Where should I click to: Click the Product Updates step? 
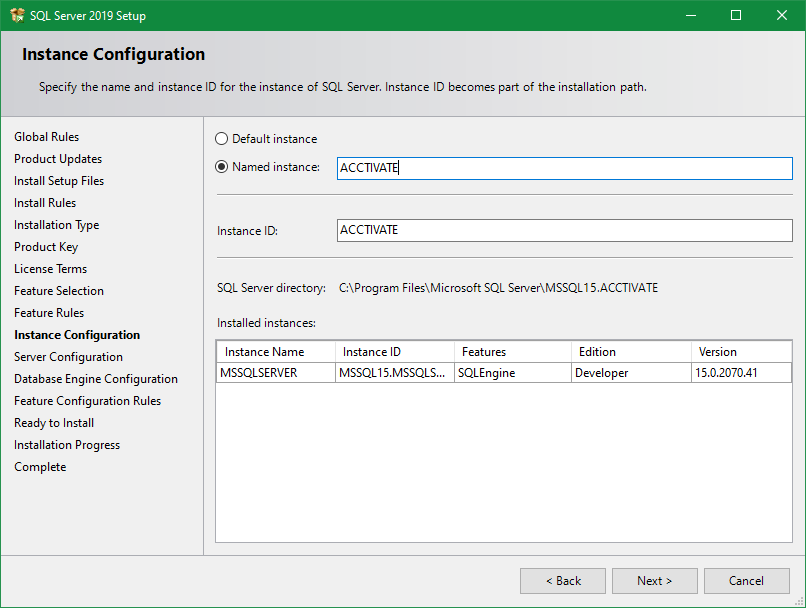point(58,159)
